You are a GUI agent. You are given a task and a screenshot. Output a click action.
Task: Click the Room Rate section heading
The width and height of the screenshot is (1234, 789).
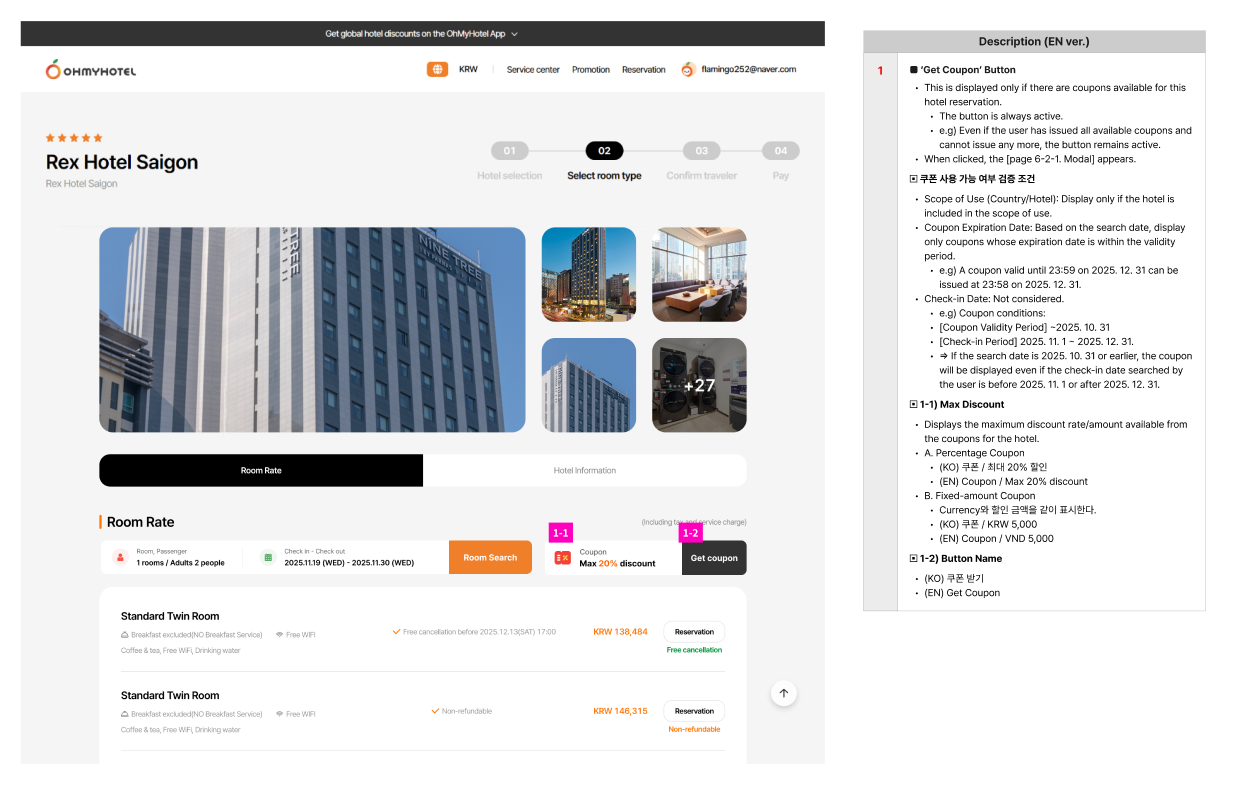pyautogui.click(x=140, y=522)
